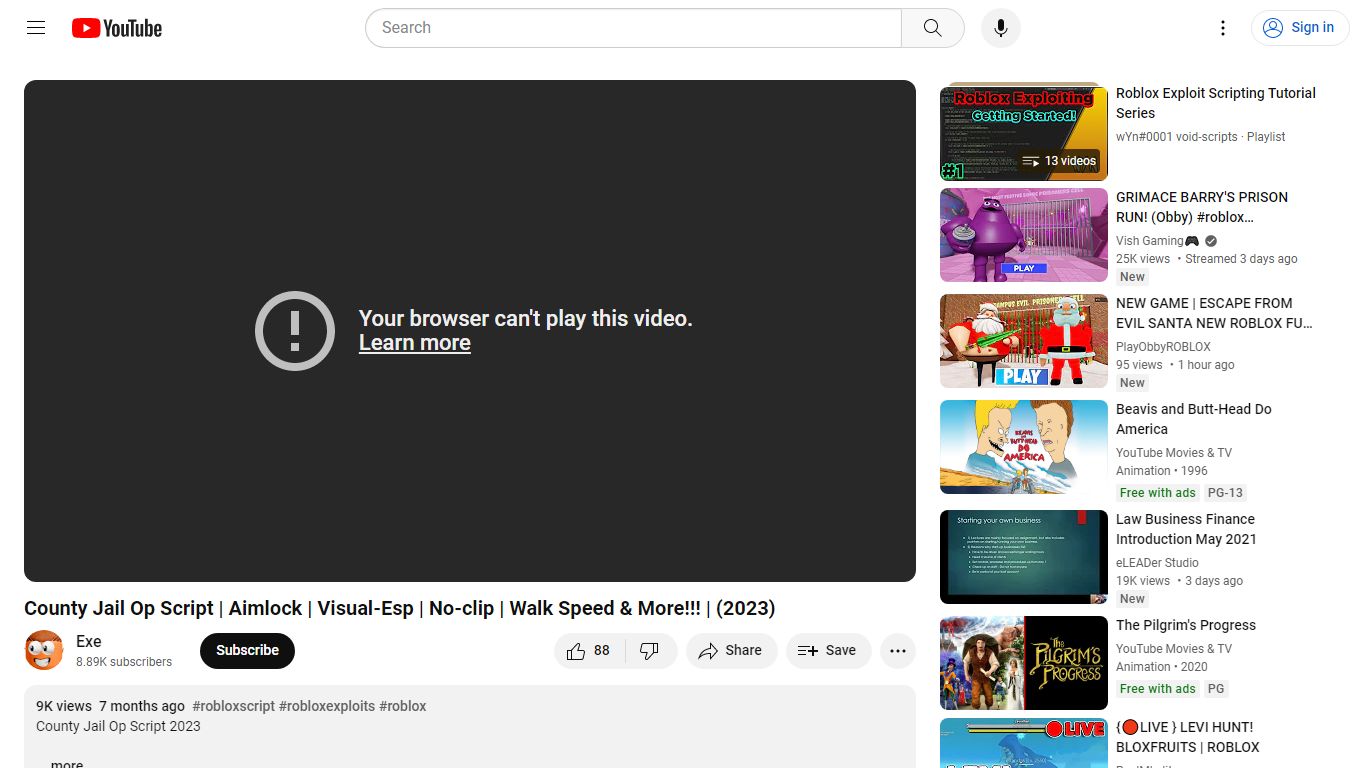Click the magnifier search button
The width and height of the screenshot is (1366, 768).
(932, 28)
